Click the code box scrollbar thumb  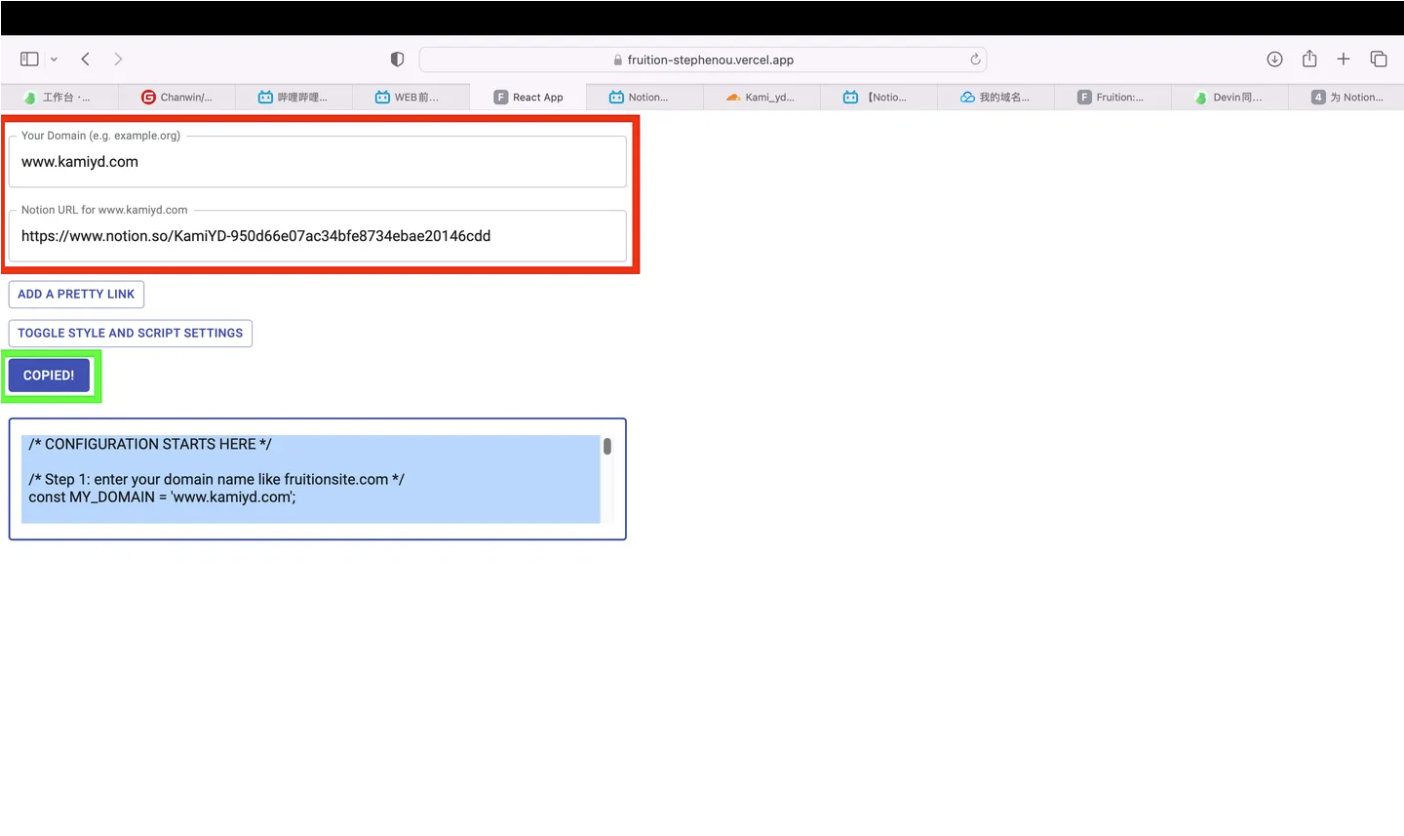(607, 446)
